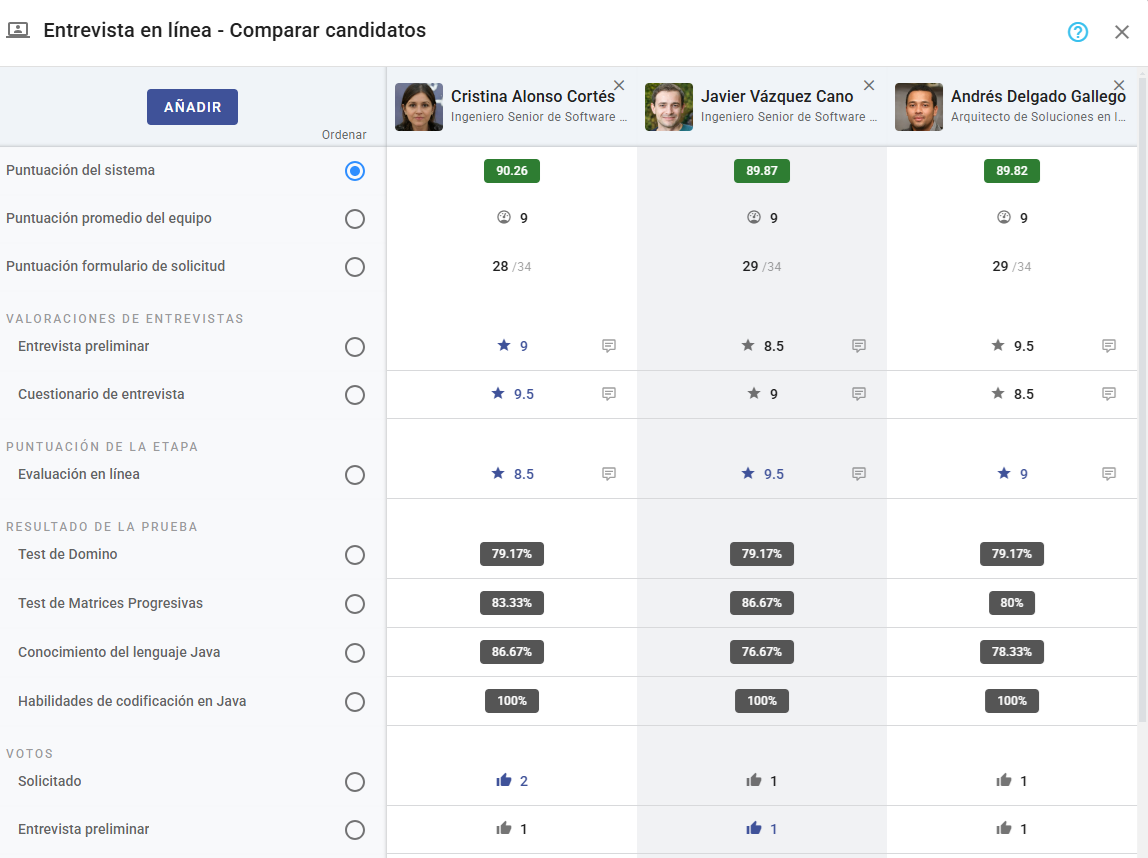This screenshot has height=858, width=1148.
Task: Click Cristina's 90.26 system score badge
Action: [512, 171]
